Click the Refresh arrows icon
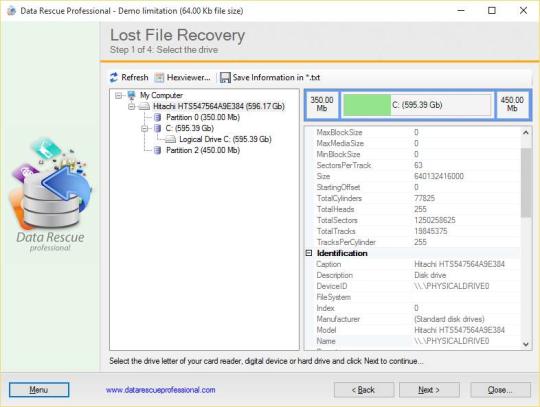 click(x=114, y=77)
